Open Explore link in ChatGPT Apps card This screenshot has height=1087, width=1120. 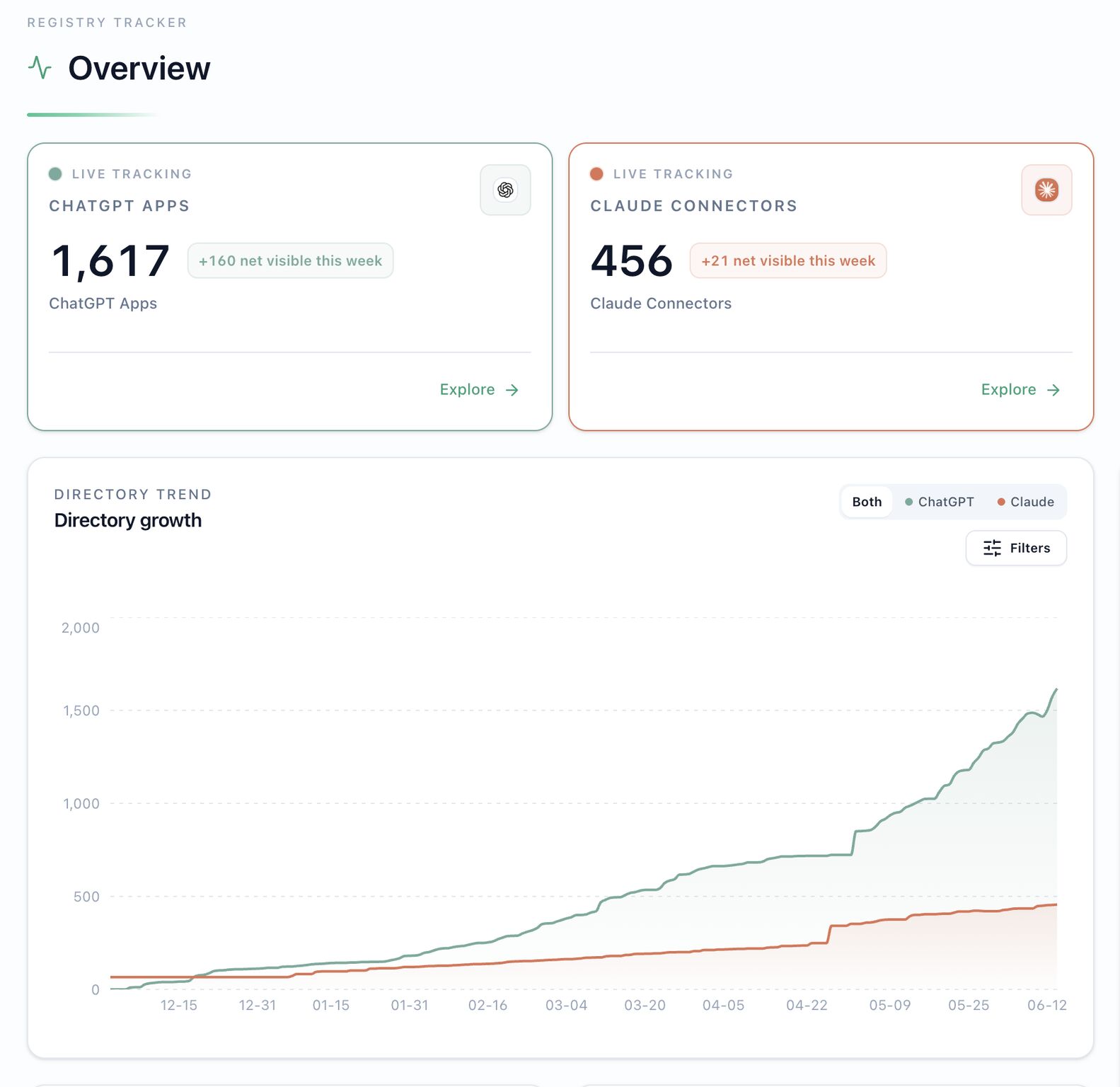479,390
